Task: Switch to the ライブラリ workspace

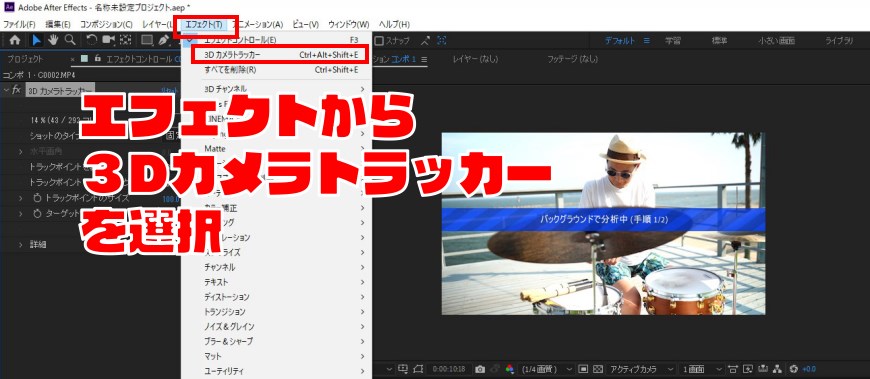Action: [x=839, y=41]
